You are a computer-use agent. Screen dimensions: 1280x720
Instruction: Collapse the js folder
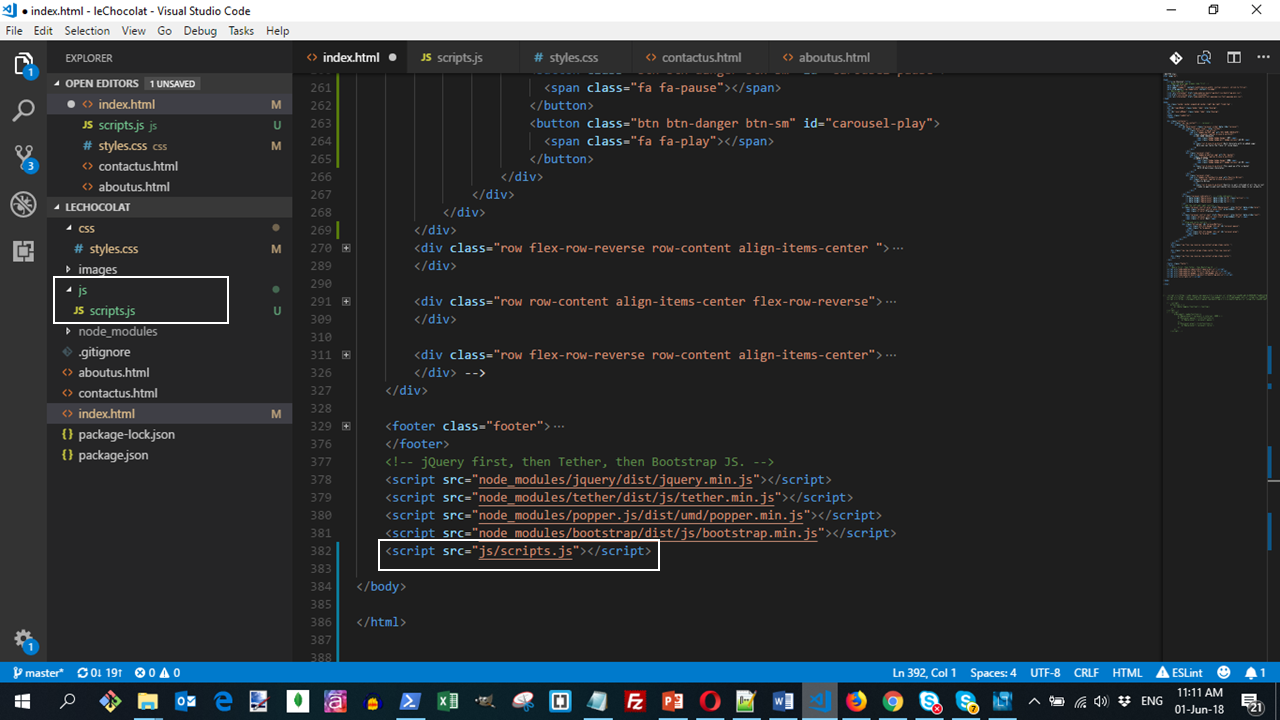tap(83, 289)
